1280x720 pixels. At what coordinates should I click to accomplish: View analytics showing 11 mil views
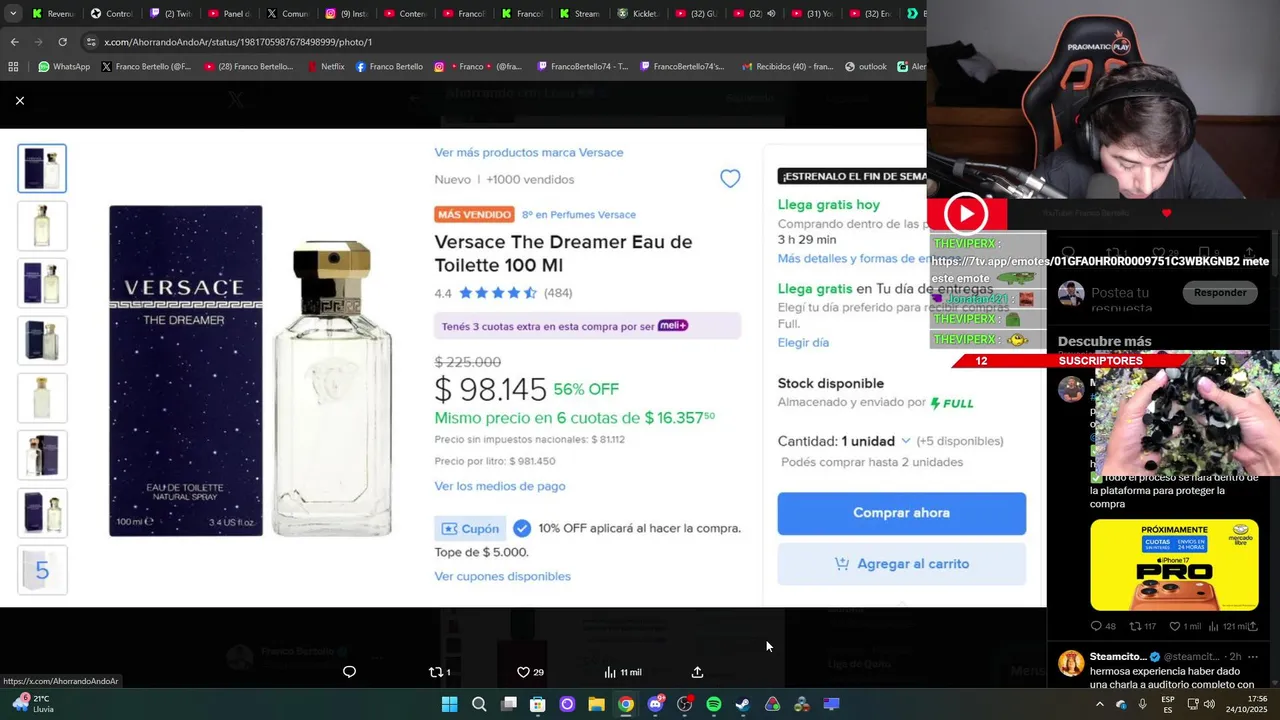pos(623,672)
